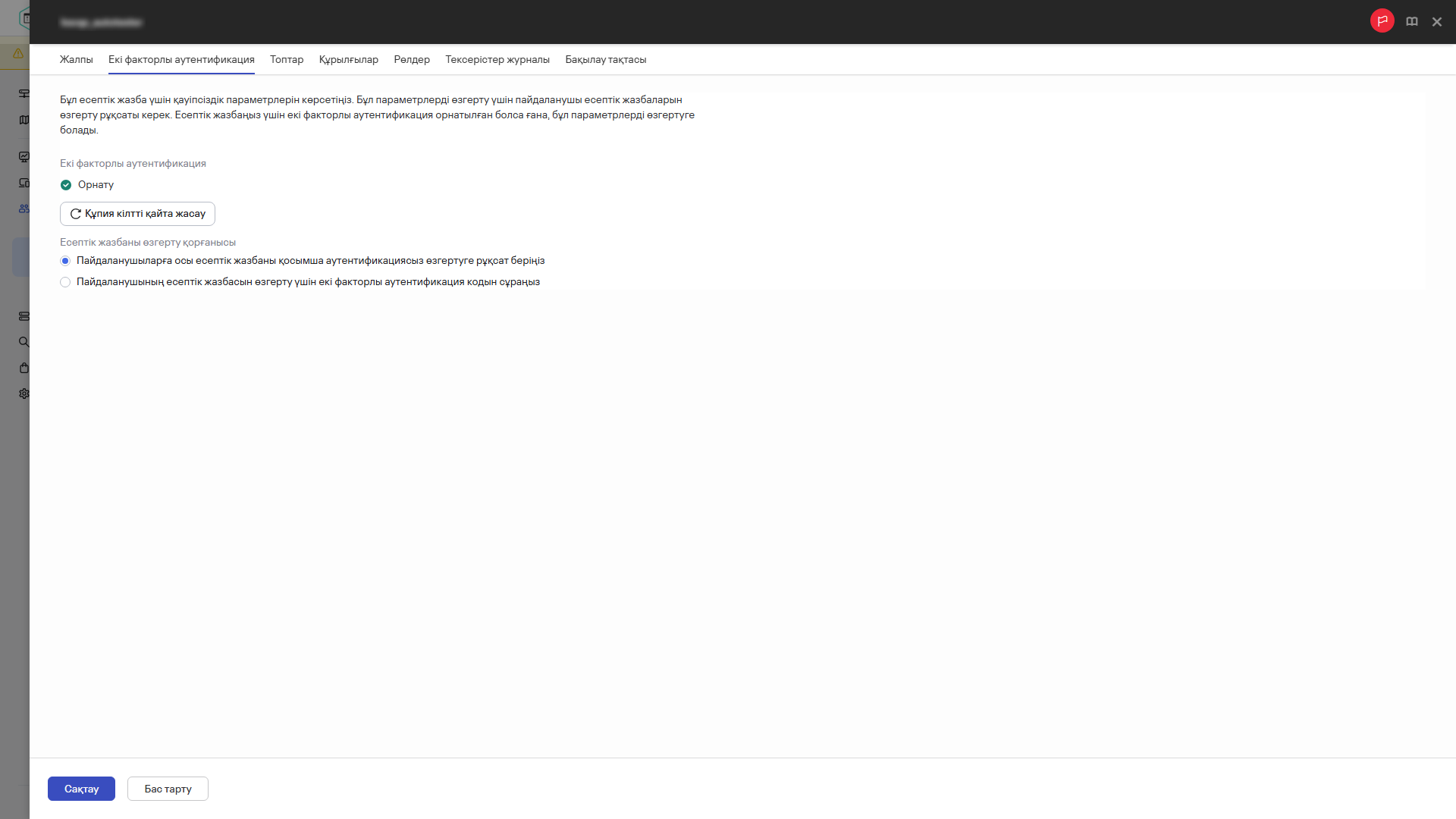Open the Бақылау тақтасы tab
The width and height of the screenshot is (1456, 819).
tap(605, 60)
